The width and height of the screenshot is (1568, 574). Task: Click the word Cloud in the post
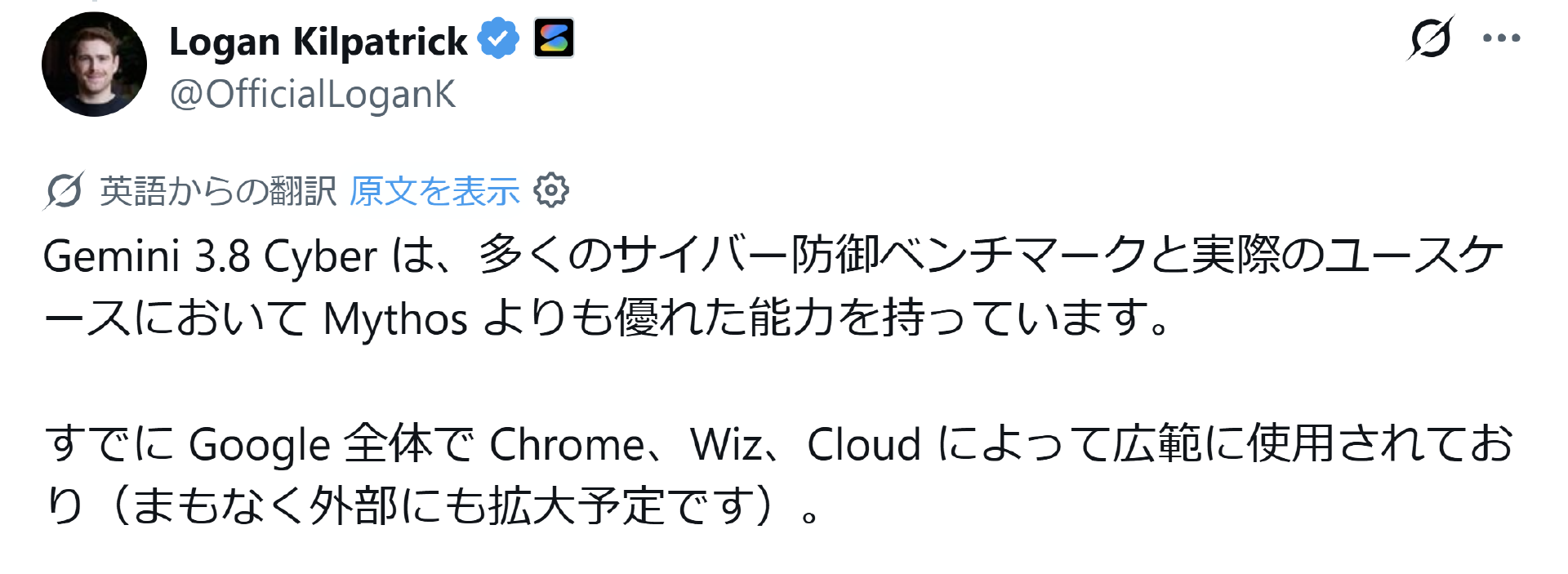tap(864, 445)
